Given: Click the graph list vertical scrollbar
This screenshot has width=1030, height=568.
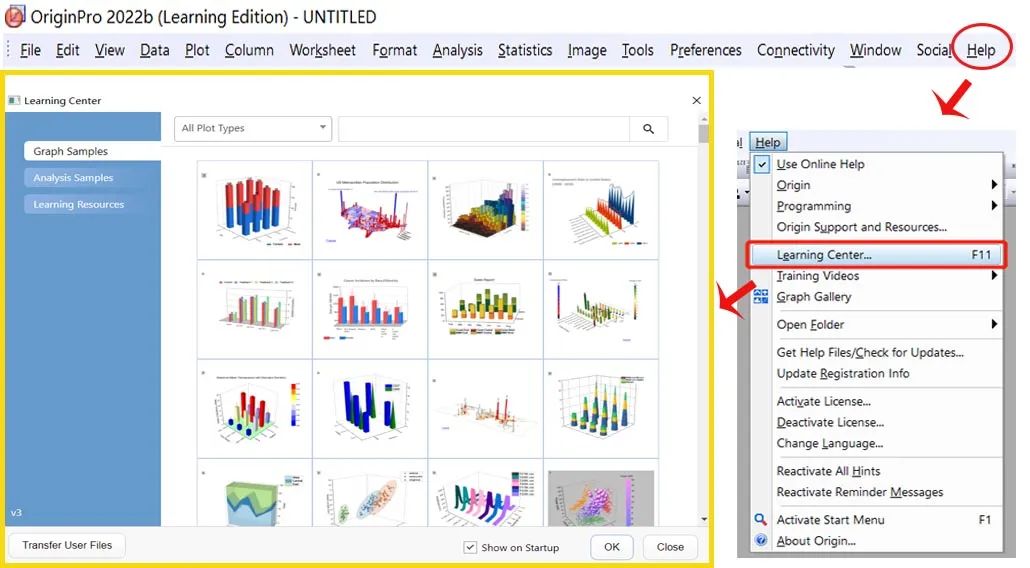Looking at the screenshot, I should click(704, 318).
